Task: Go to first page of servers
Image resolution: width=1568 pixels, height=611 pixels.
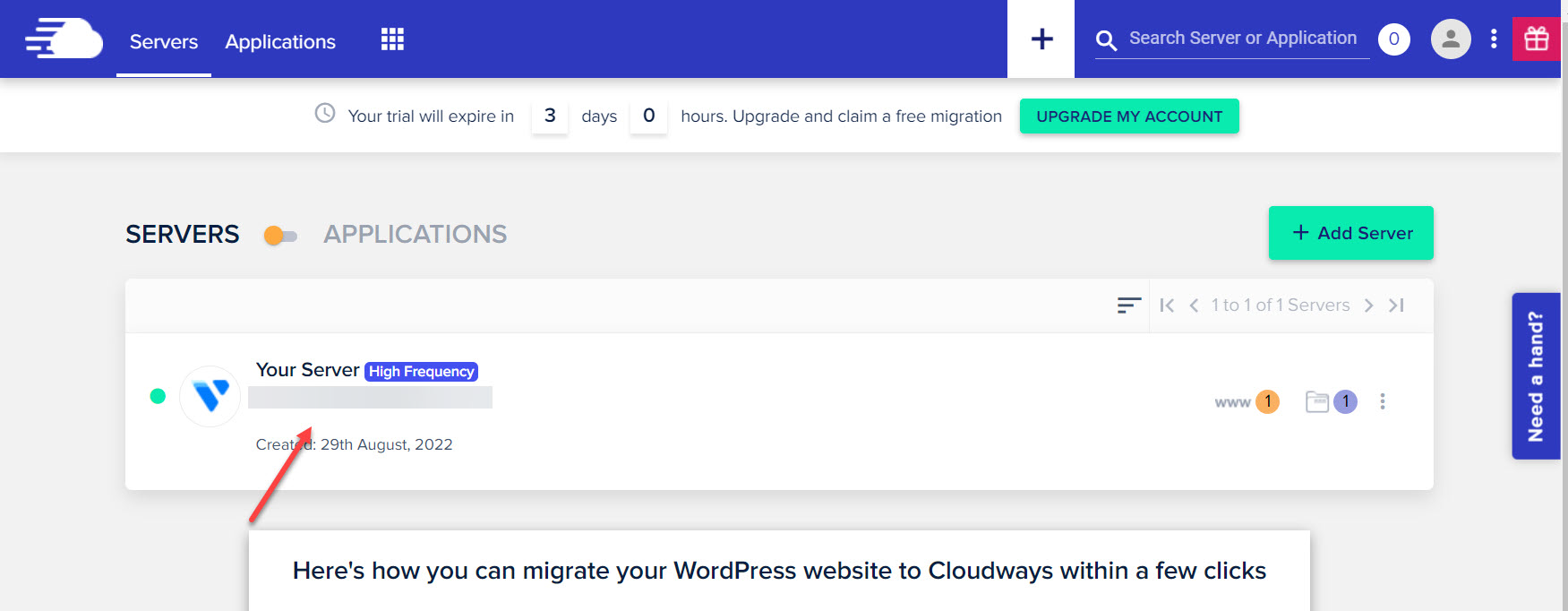Action: click(x=1167, y=305)
